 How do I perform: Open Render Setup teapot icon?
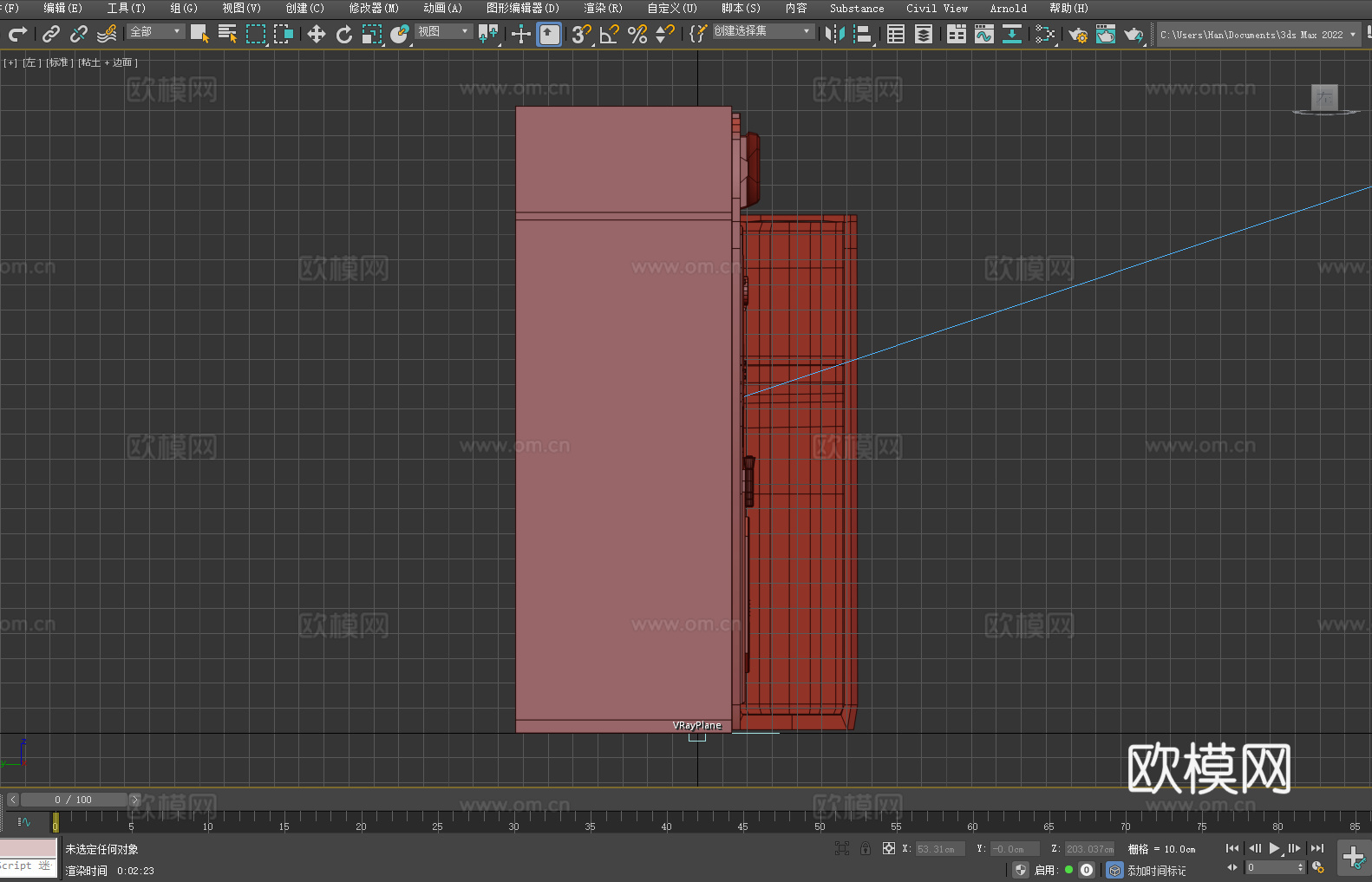(1078, 34)
